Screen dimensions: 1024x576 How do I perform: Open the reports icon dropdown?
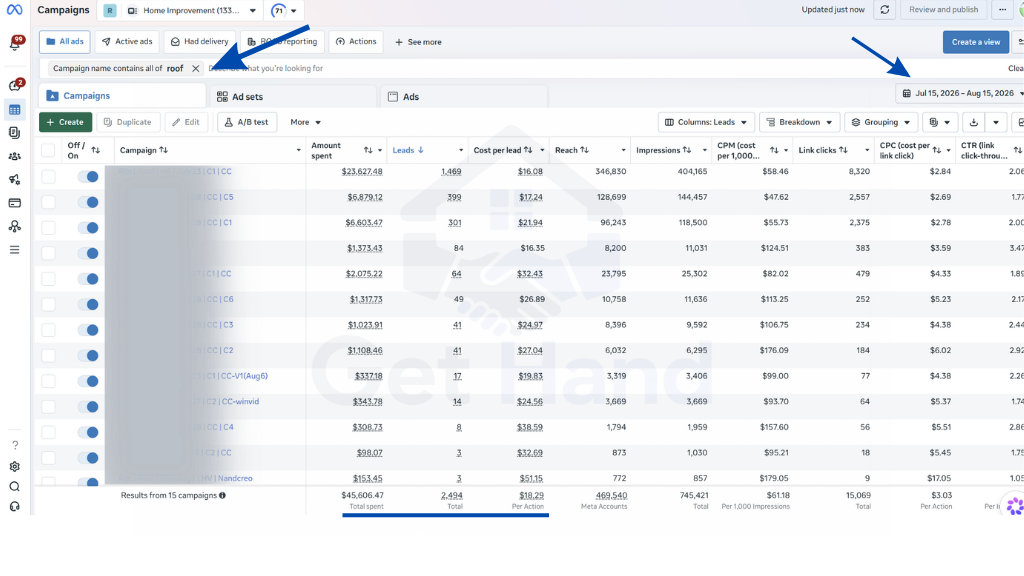pos(939,122)
